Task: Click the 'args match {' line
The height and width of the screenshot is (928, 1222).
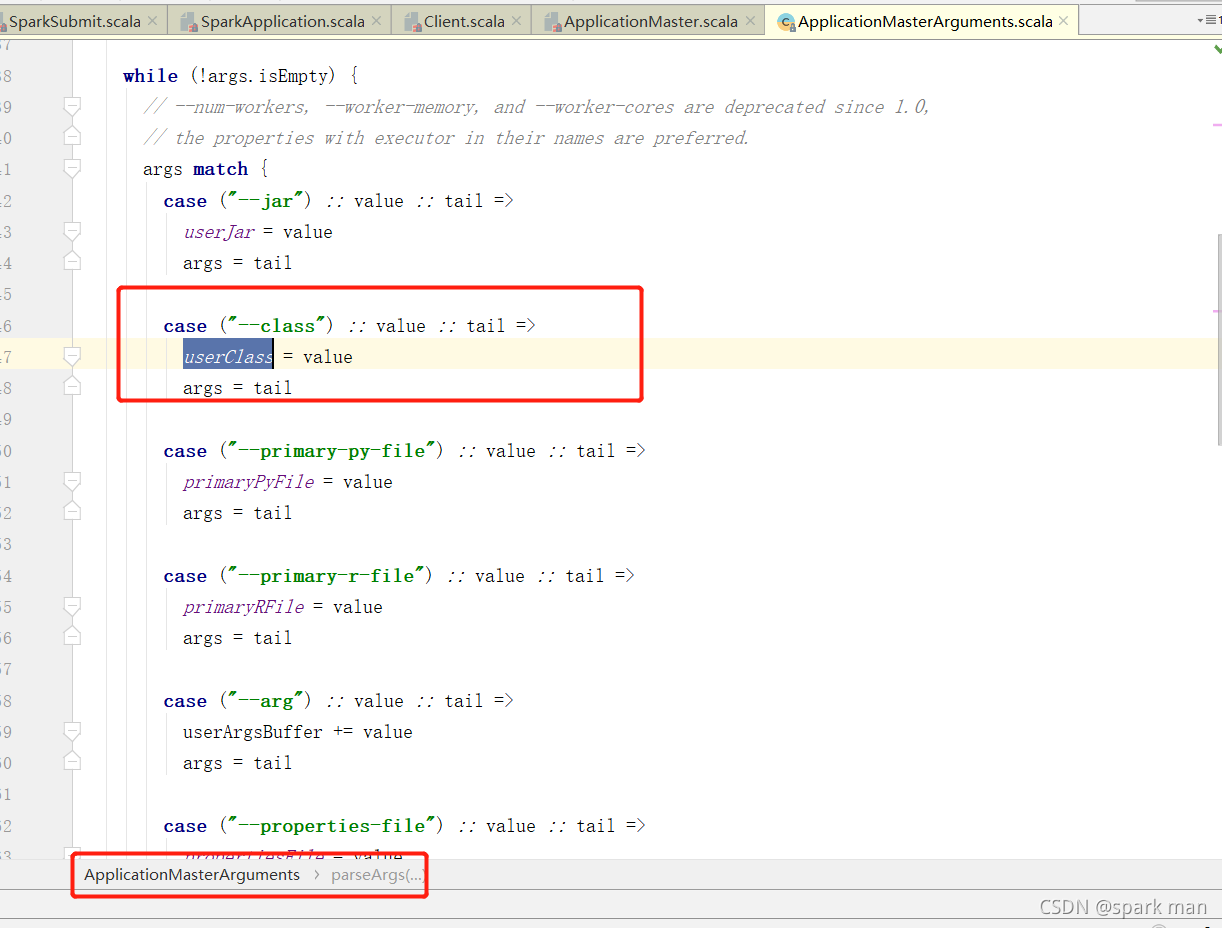Action: coord(206,169)
